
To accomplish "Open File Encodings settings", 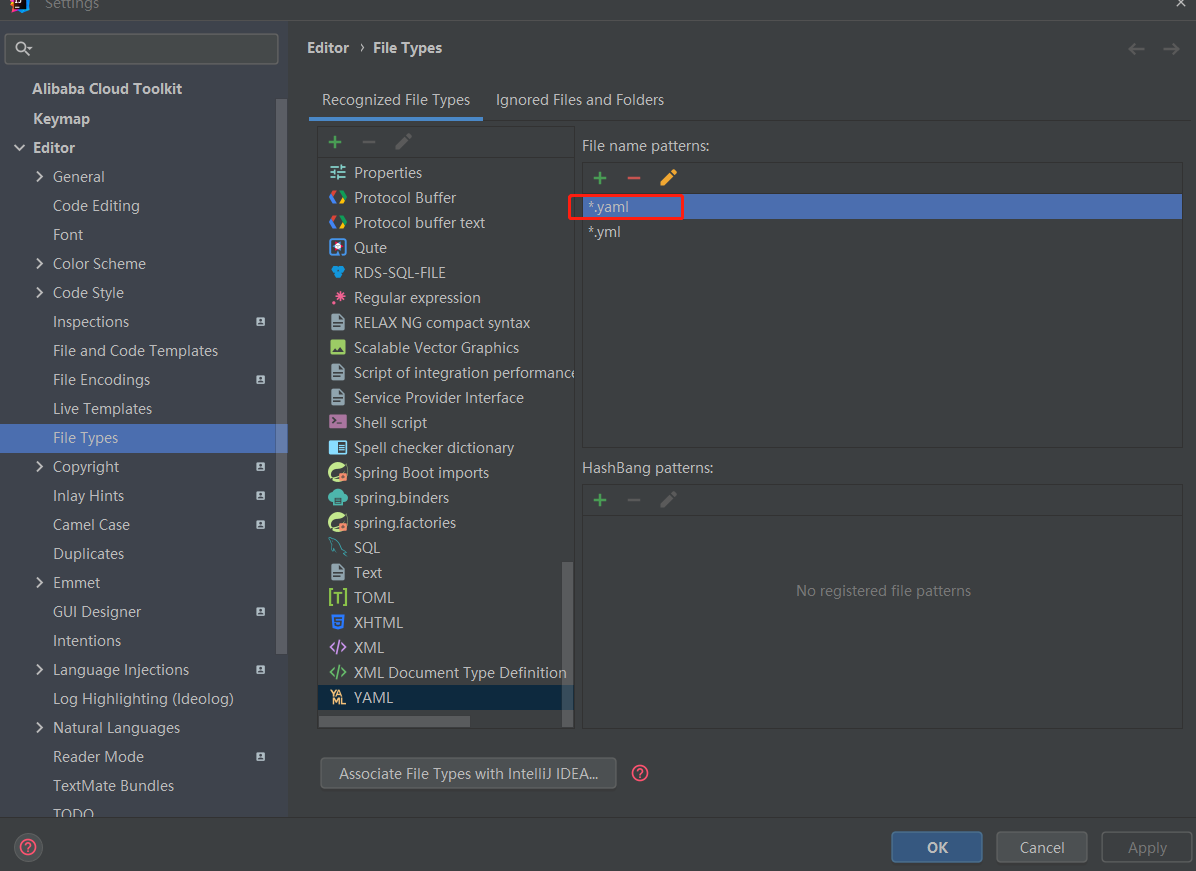I will click(x=101, y=380).
